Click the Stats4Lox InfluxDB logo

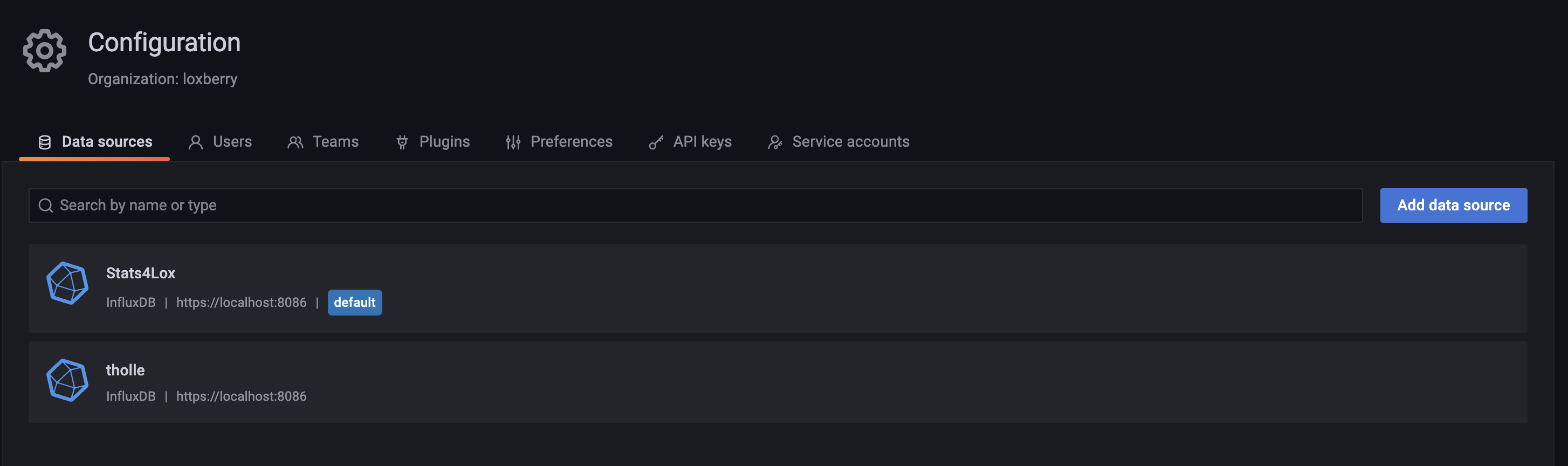(67, 283)
